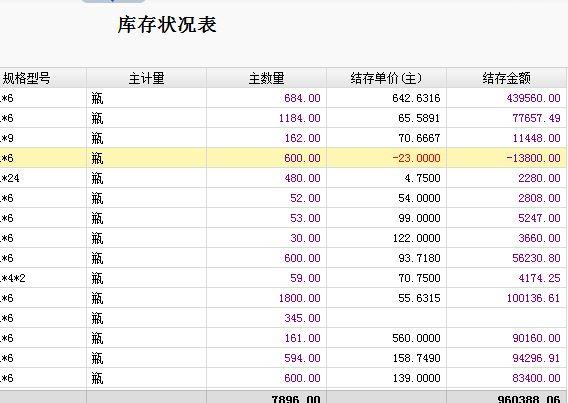Image resolution: width=568 pixels, height=403 pixels.
Task: Click unit price 642.6316
Action: [x=386, y=98]
